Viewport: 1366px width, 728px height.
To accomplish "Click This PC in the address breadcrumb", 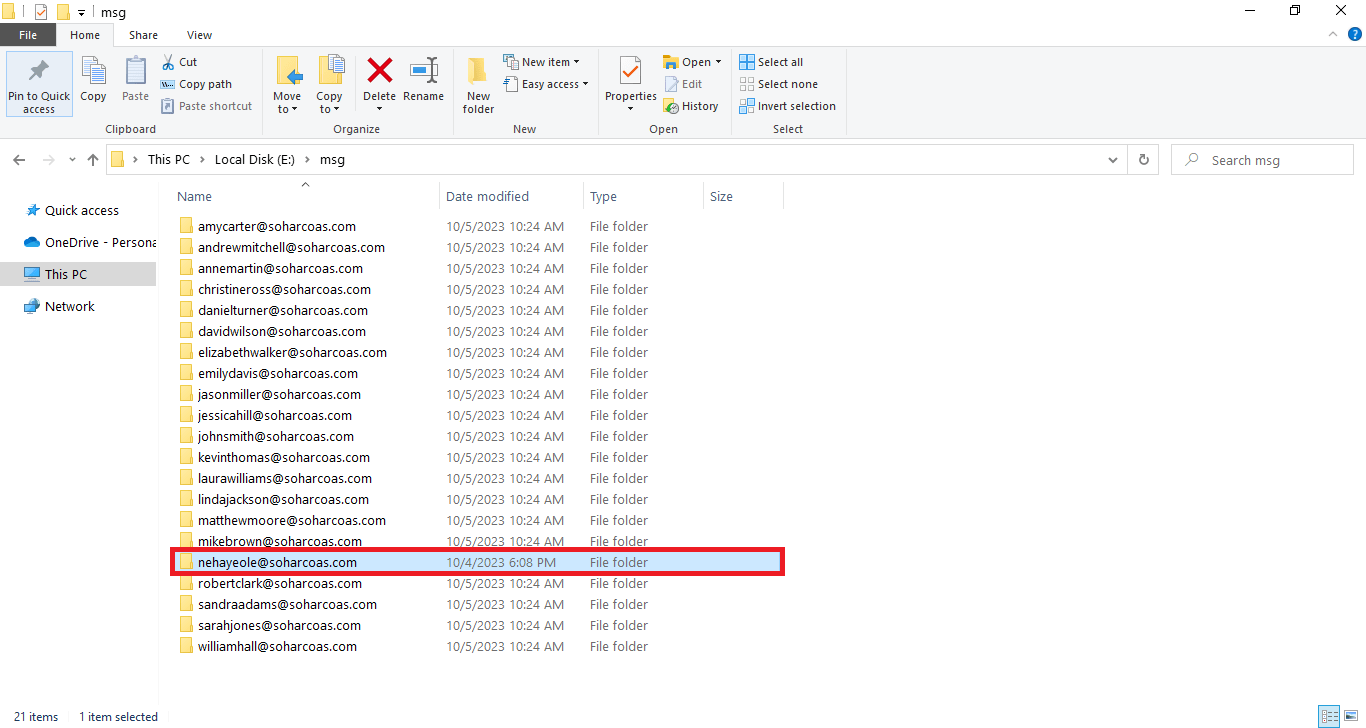I will pos(167,160).
